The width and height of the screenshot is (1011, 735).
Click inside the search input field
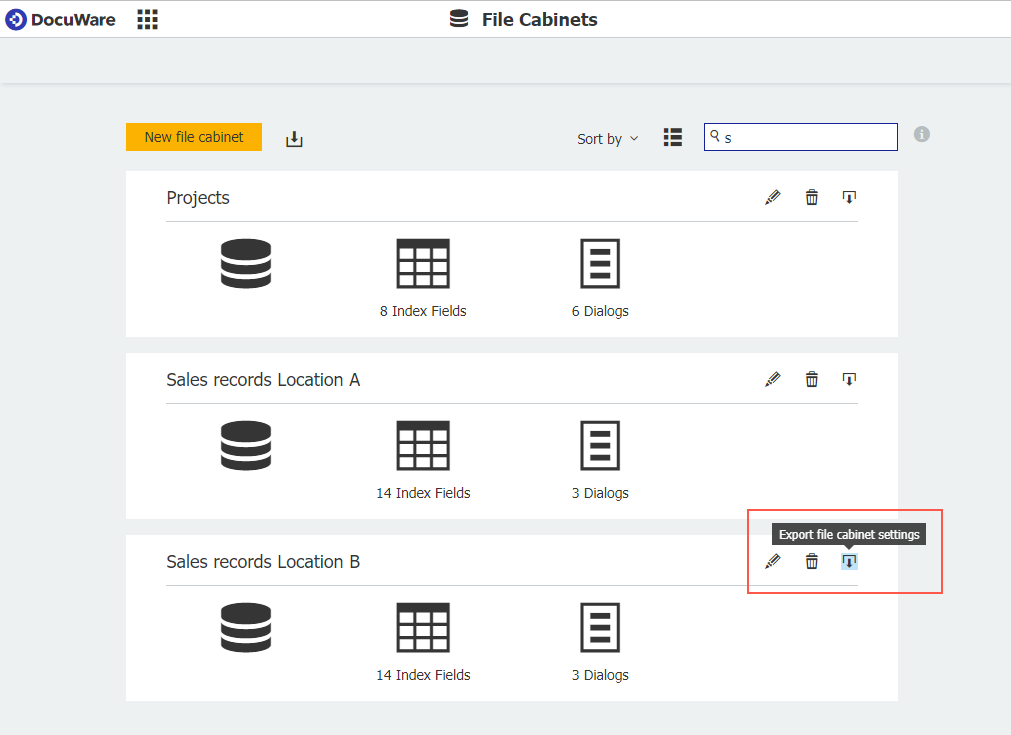[x=800, y=136]
